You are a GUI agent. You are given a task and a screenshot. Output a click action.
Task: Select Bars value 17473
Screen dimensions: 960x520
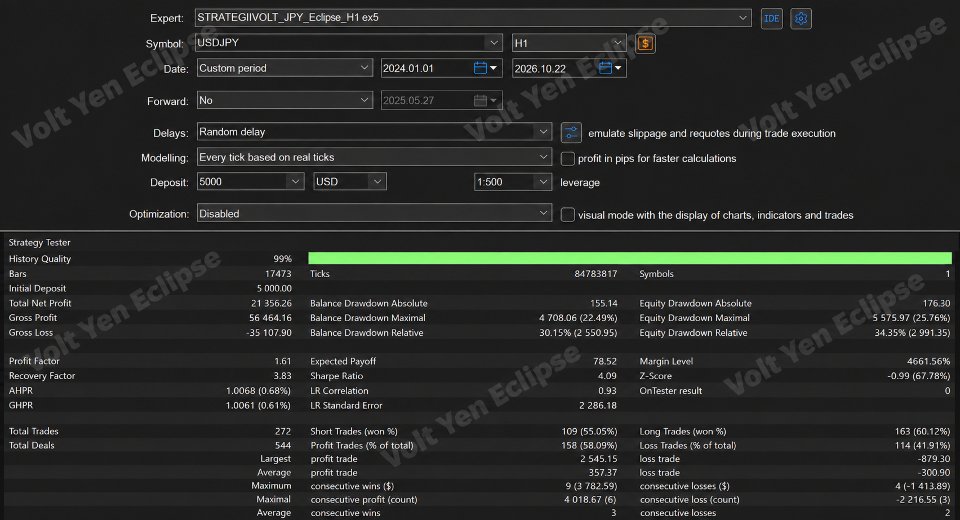point(278,274)
